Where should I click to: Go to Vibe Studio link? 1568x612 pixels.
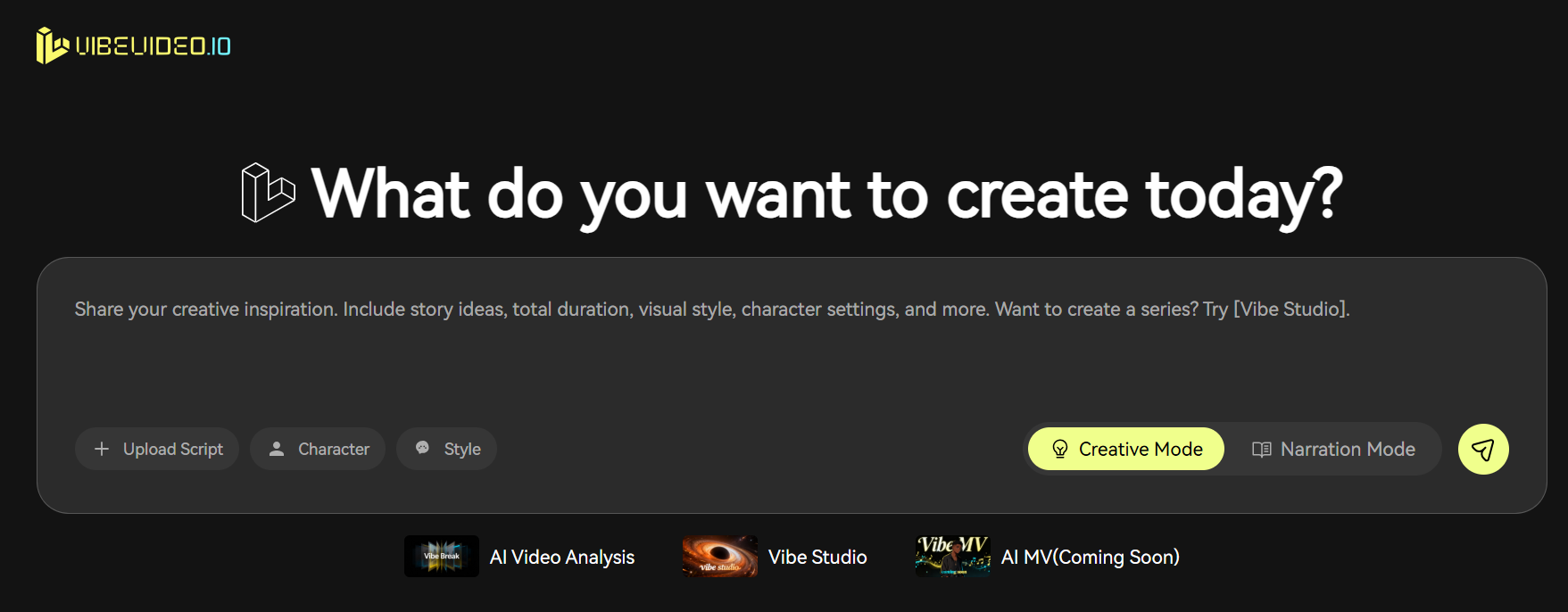(817, 557)
